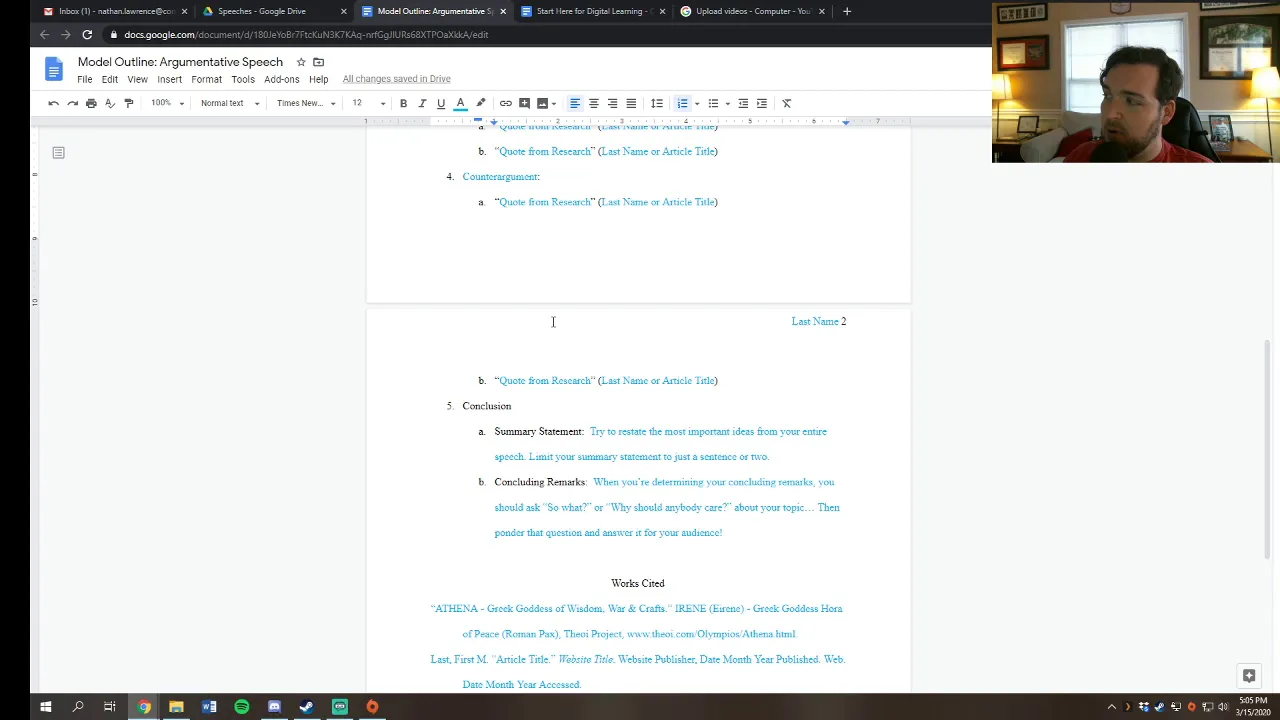Reload the page in Chrome
1280x720 pixels.
(x=87, y=35)
